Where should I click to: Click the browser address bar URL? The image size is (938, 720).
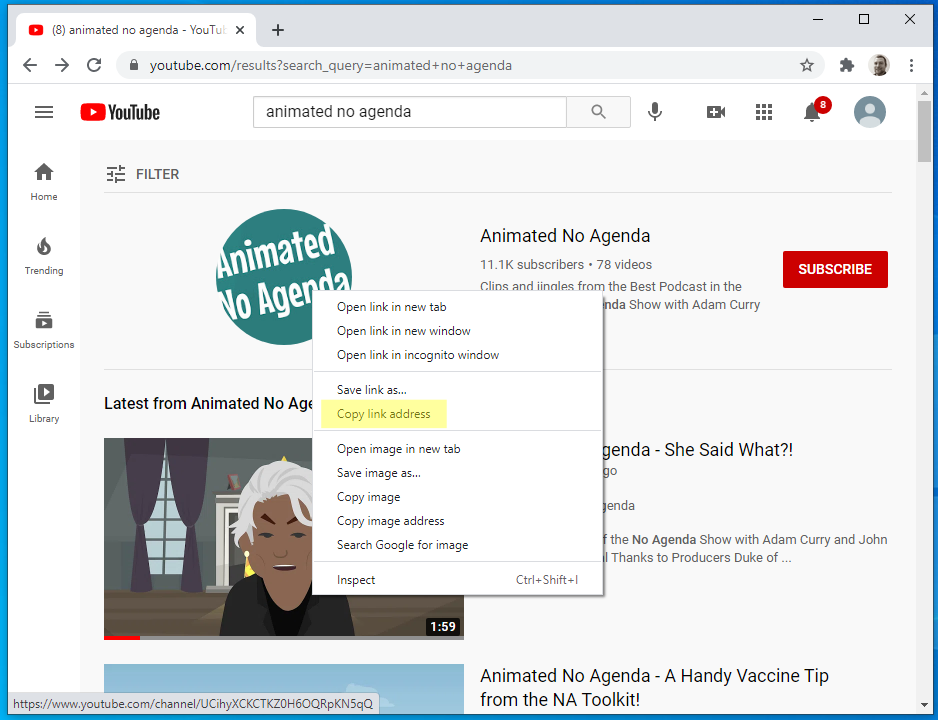(331, 65)
